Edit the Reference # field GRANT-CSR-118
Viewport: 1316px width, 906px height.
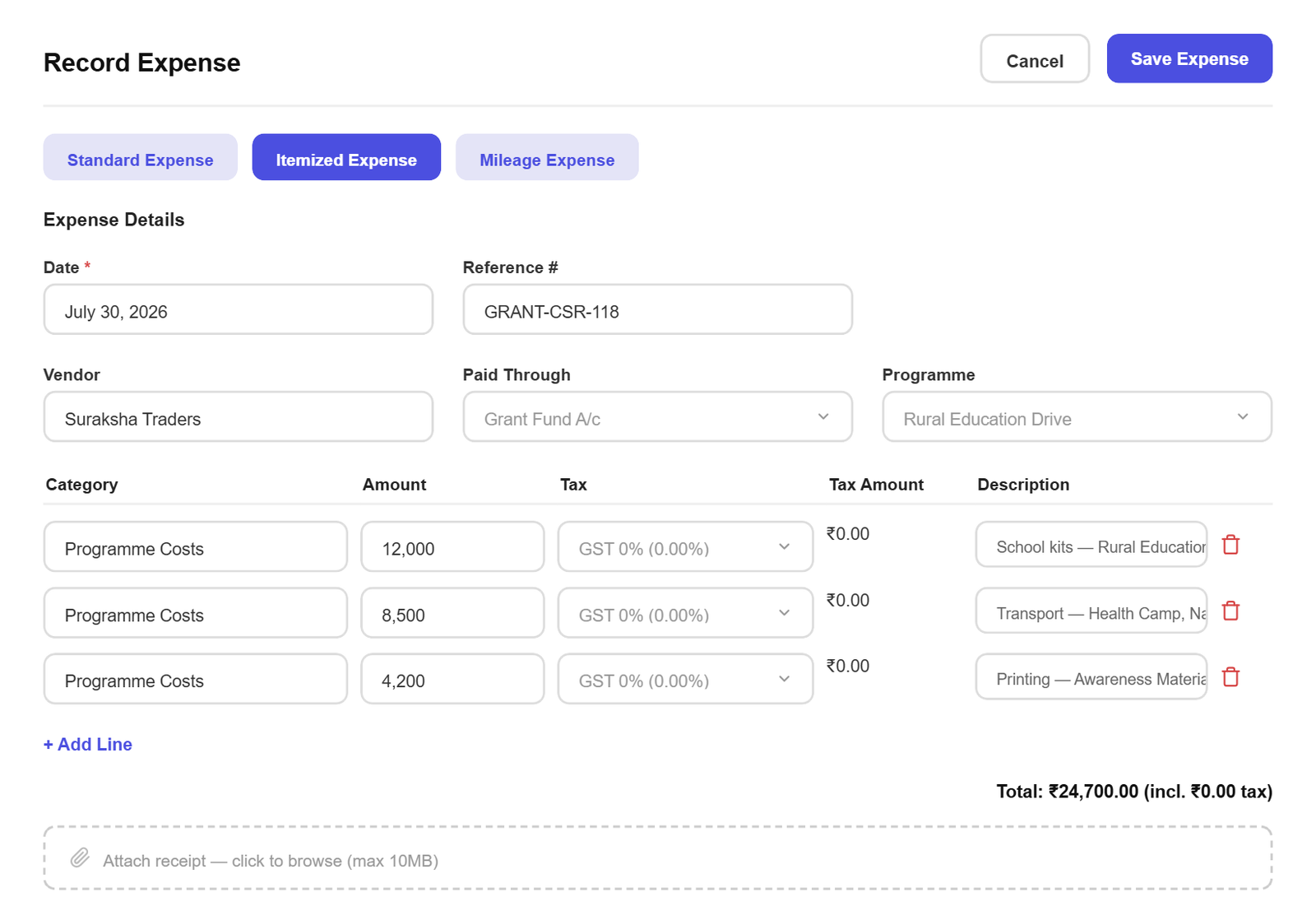657,309
